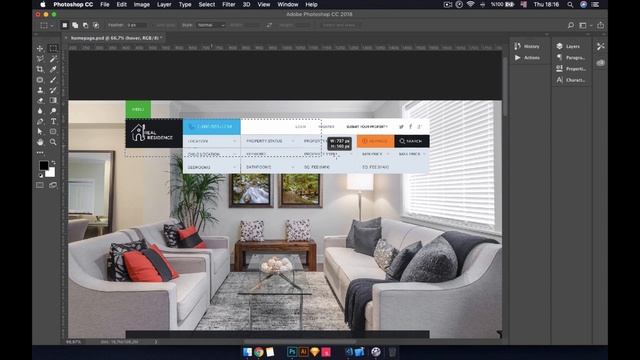Open the Paragraph panel
The width and height of the screenshot is (640, 360).
pyautogui.click(x=571, y=58)
